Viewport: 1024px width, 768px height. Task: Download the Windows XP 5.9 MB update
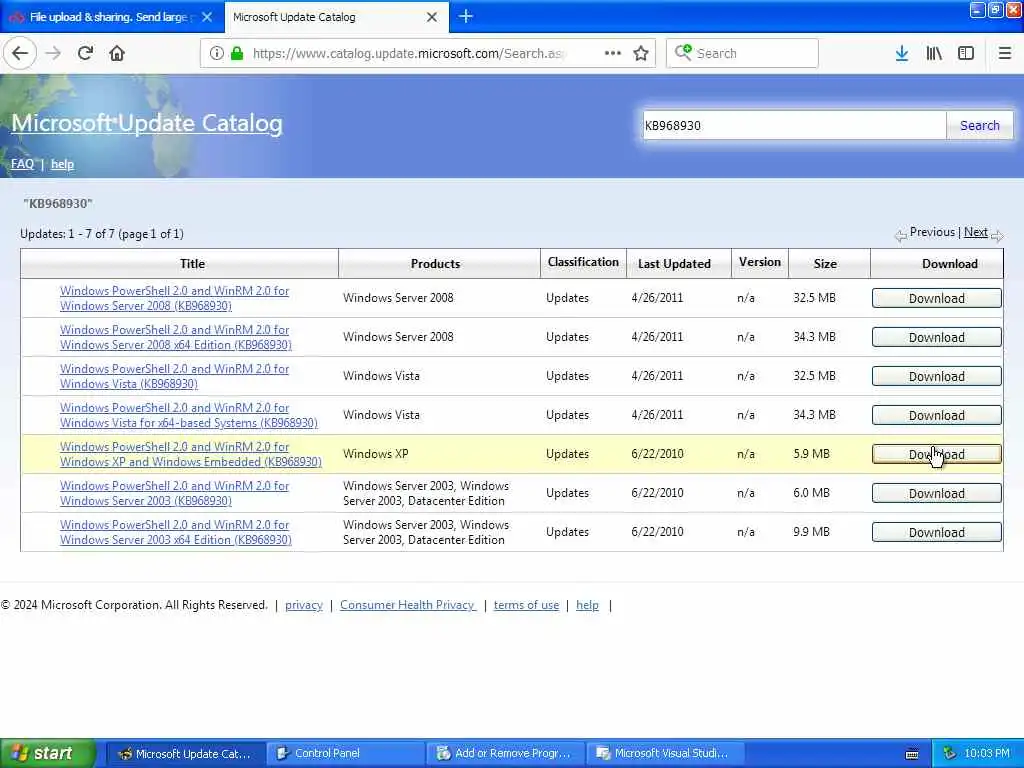click(936, 454)
